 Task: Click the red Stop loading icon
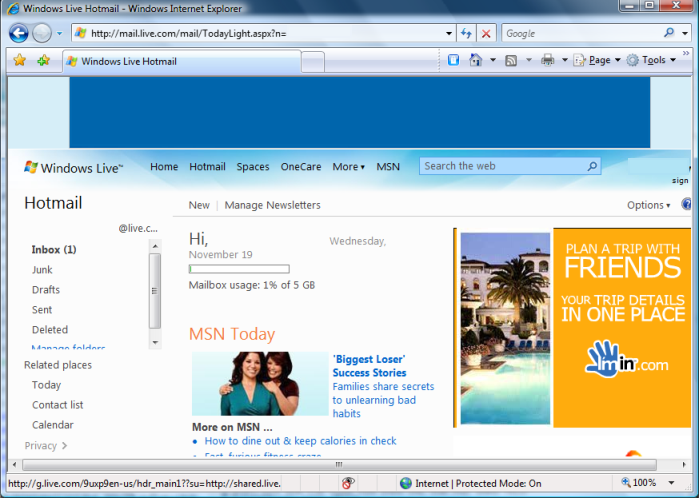486,33
